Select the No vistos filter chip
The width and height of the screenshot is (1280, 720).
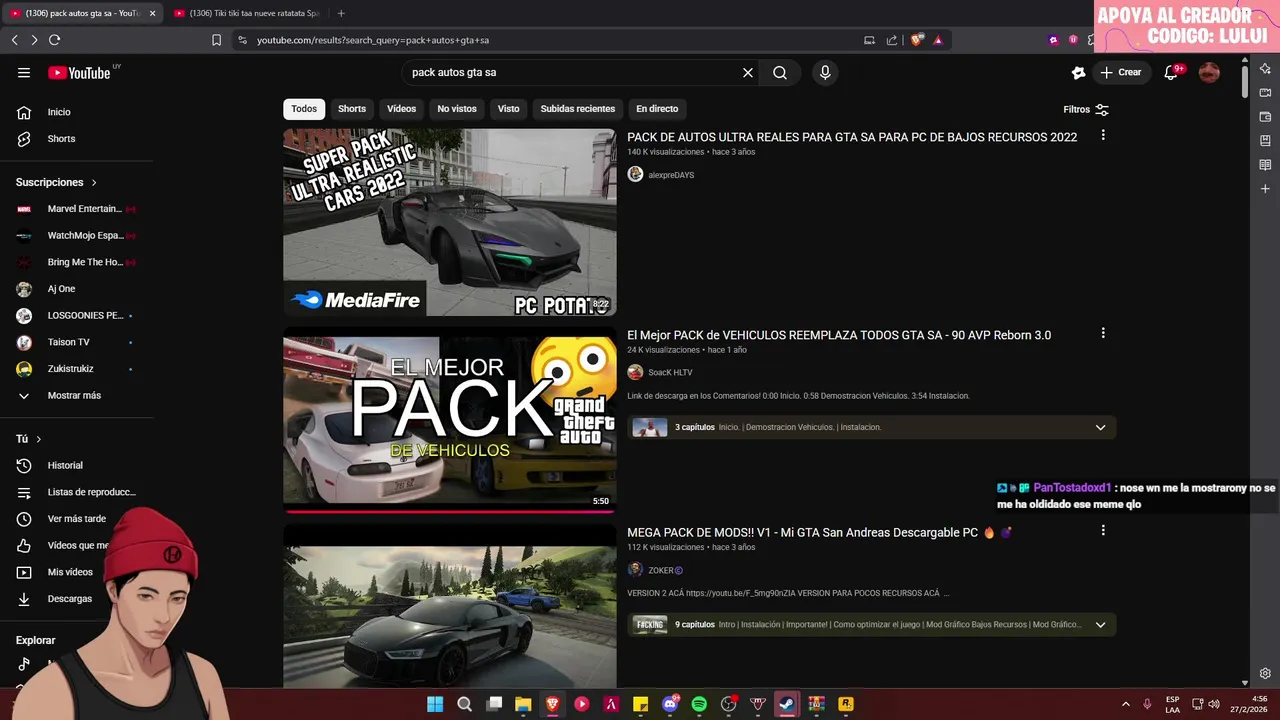pos(457,109)
